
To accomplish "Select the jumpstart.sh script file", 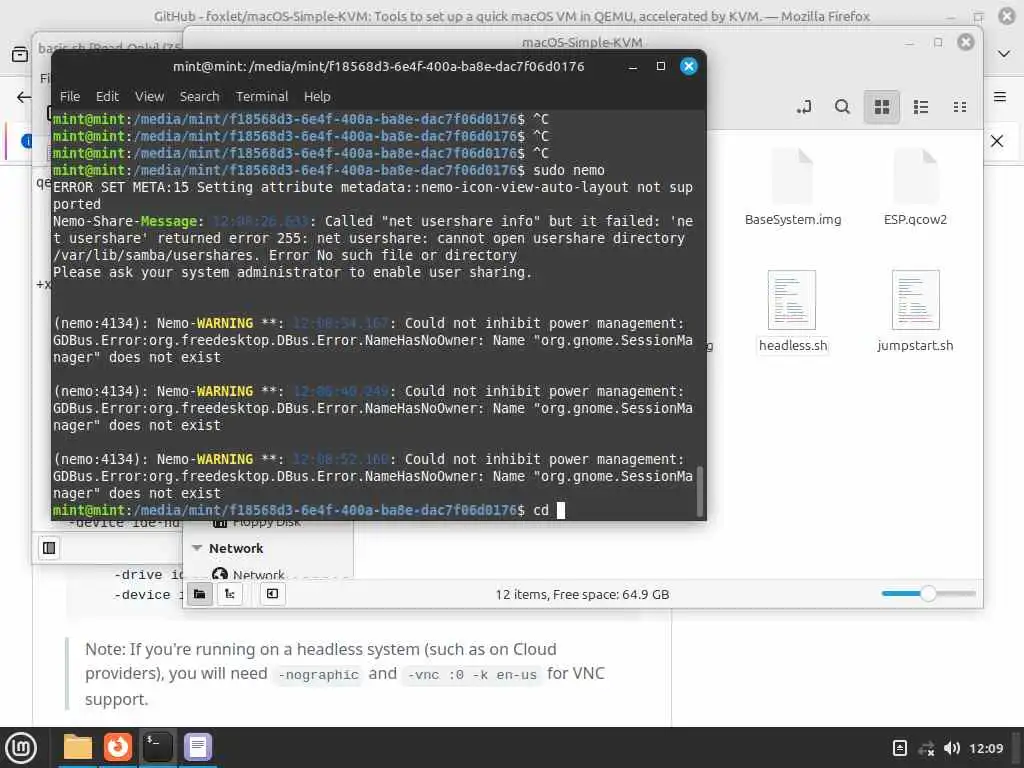I will point(915,311).
